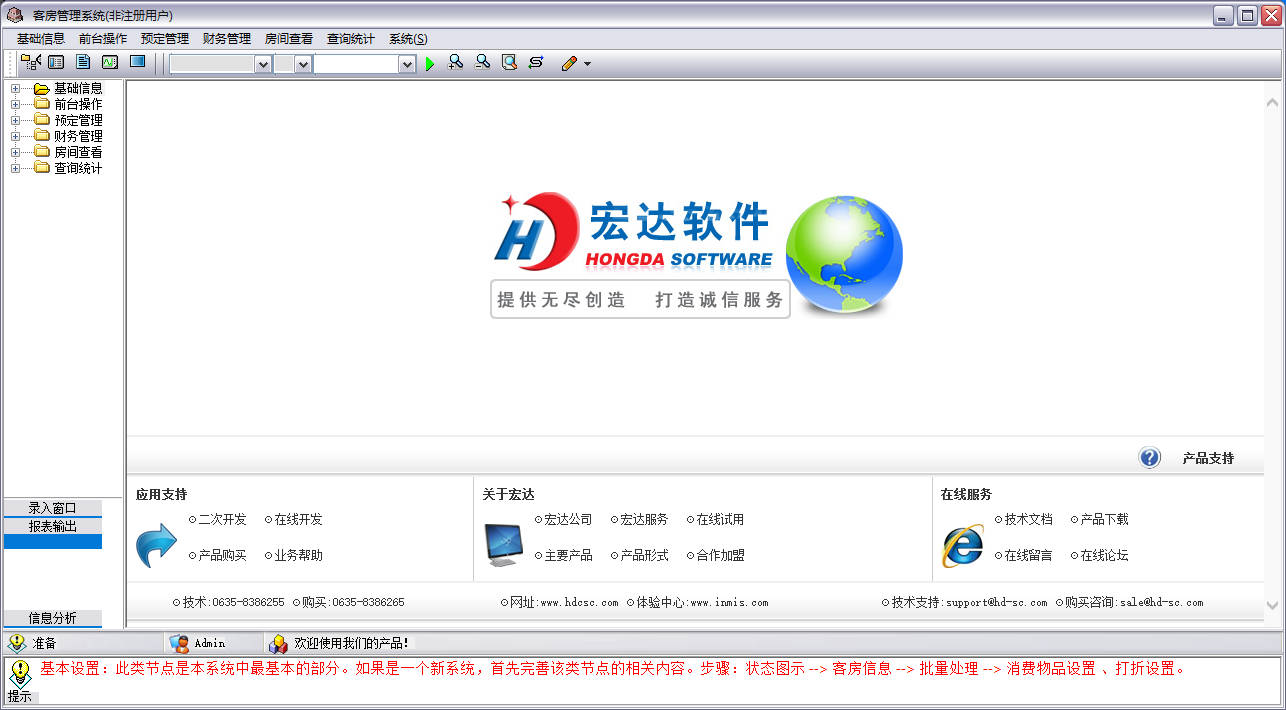Expand the 预定管理 tree node
This screenshot has height=710, width=1286.
pos(15,120)
